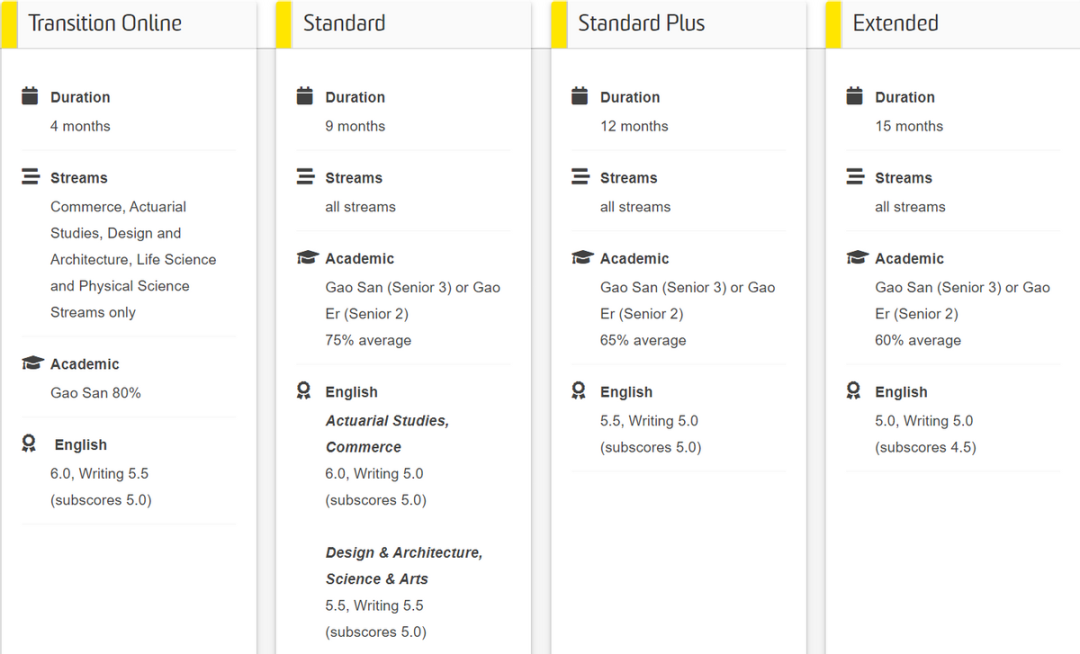Click Streams list icon in Standard card
1080x654 pixels.
305,176
